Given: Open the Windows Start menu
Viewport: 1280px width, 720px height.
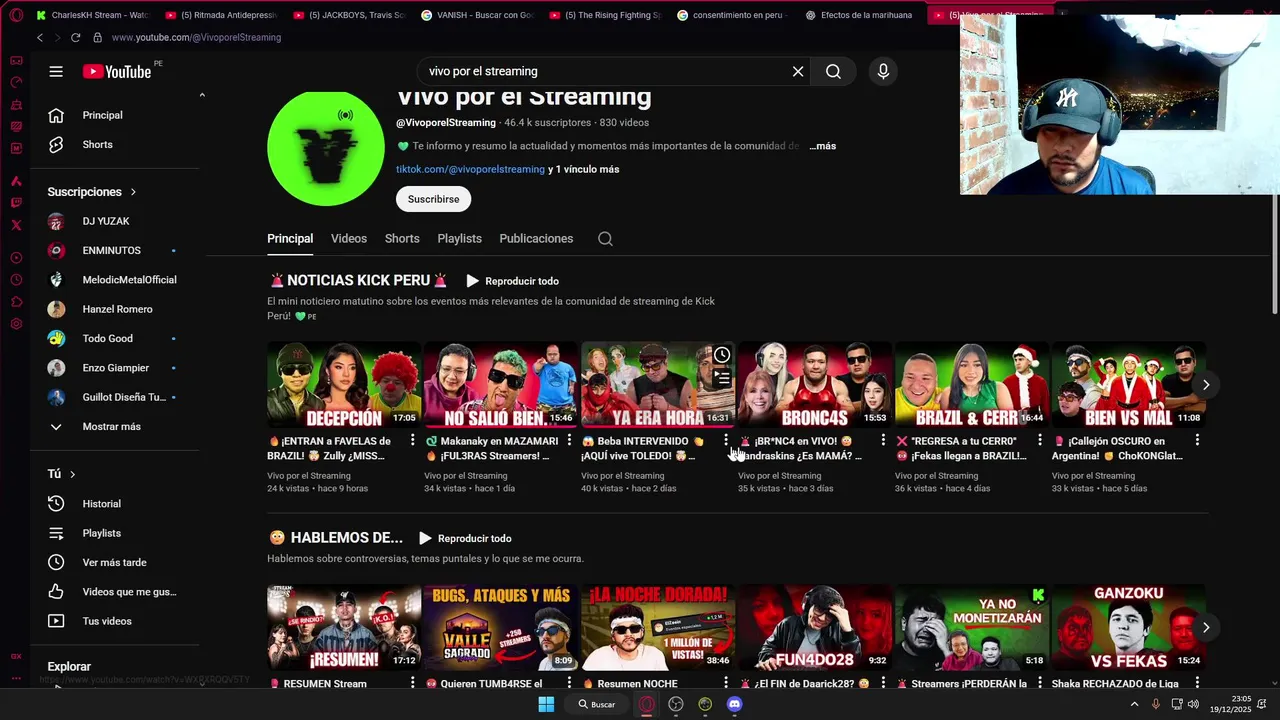Looking at the screenshot, I should point(546,704).
